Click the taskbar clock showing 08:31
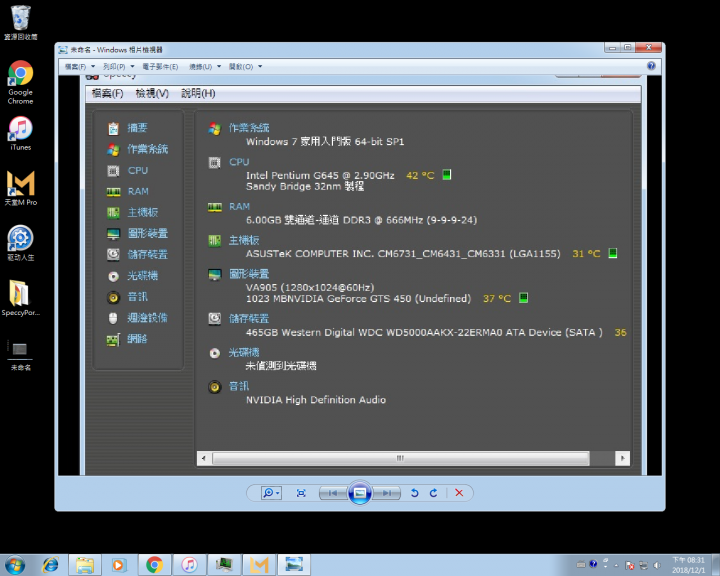 [688, 565]
